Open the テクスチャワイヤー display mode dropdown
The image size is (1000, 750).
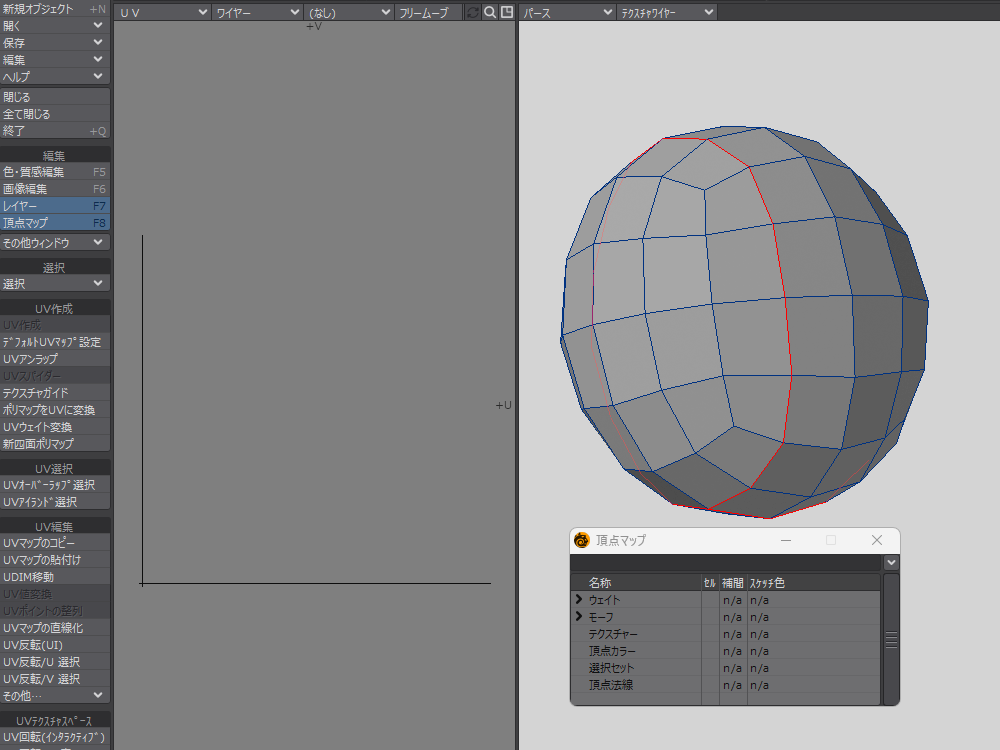pos(667,12)
